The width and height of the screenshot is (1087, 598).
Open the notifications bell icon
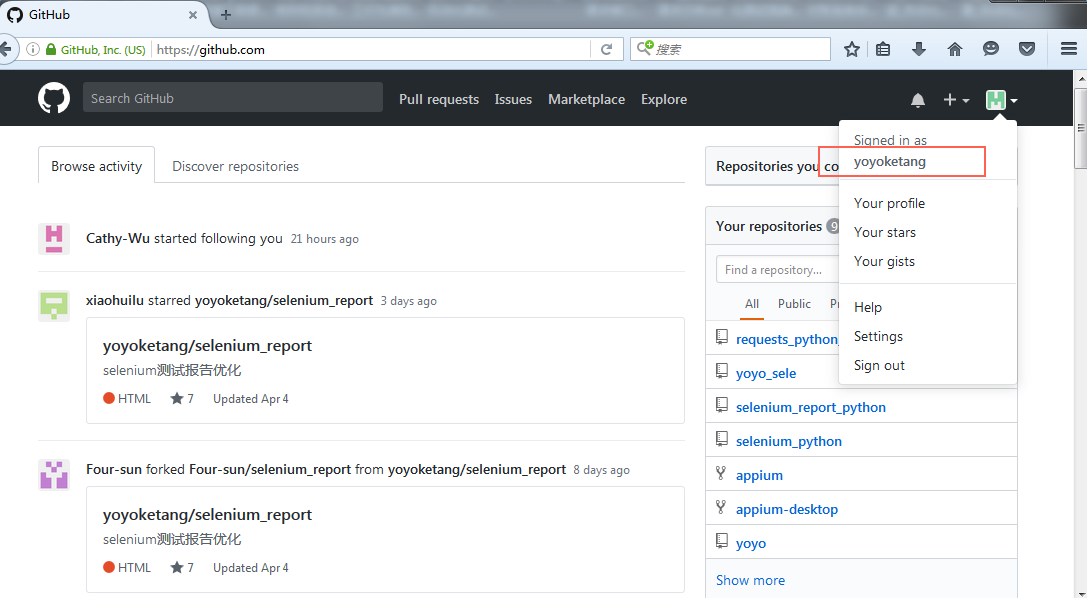coord(917,100)
